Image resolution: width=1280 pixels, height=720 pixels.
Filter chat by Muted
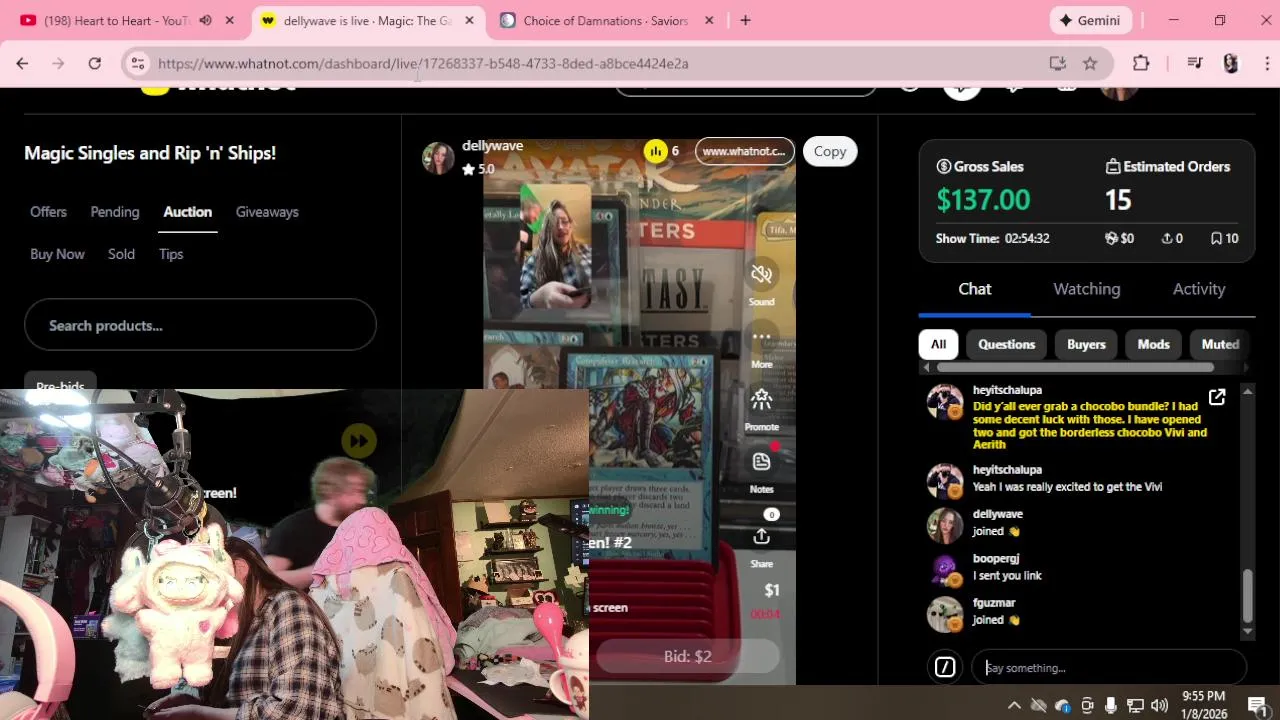tap(1220, 344)
